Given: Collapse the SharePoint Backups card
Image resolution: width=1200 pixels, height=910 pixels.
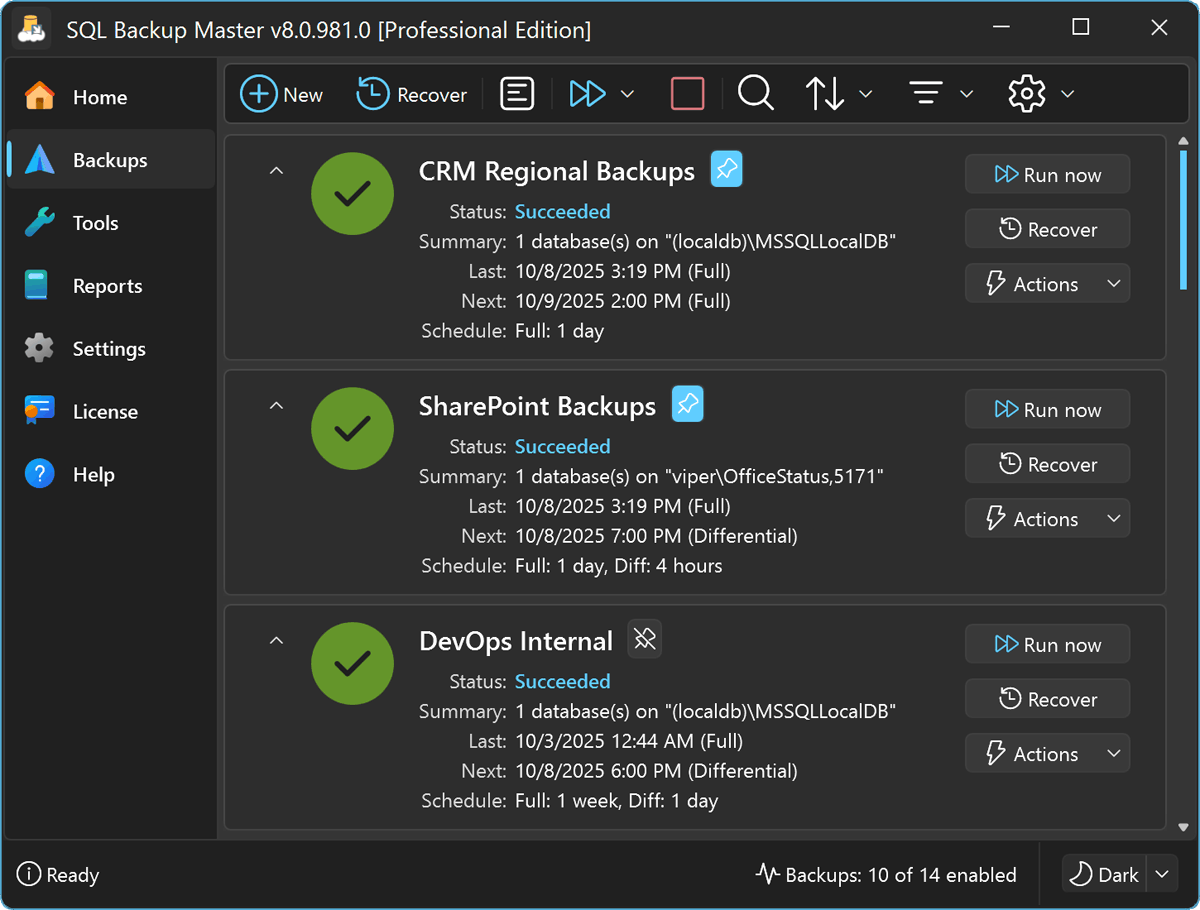Looking at the screenshot, I should click(276, 405).
